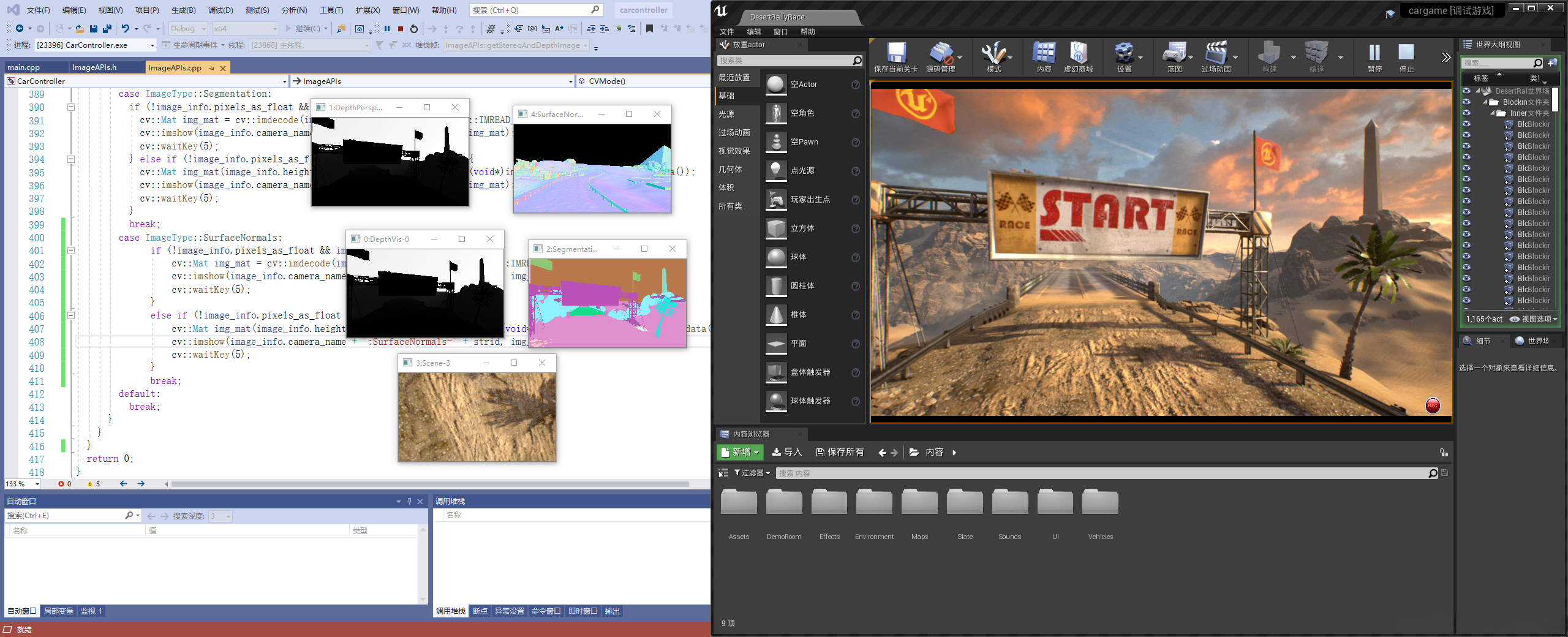The width and height of the screenshot is (1568, 637).
Task: Toggle eye icon of Inner folder
Action: click(1466, 113)
